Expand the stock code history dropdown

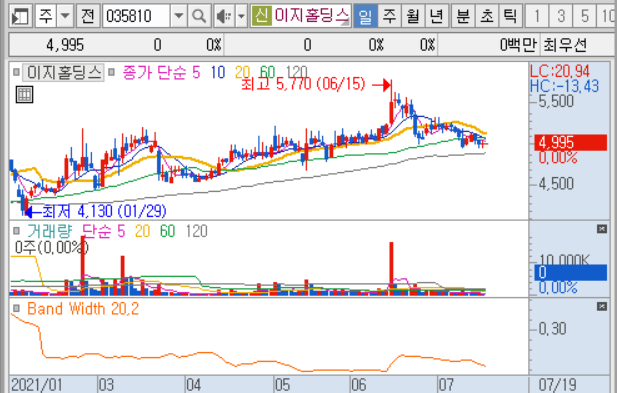(179, 16)
